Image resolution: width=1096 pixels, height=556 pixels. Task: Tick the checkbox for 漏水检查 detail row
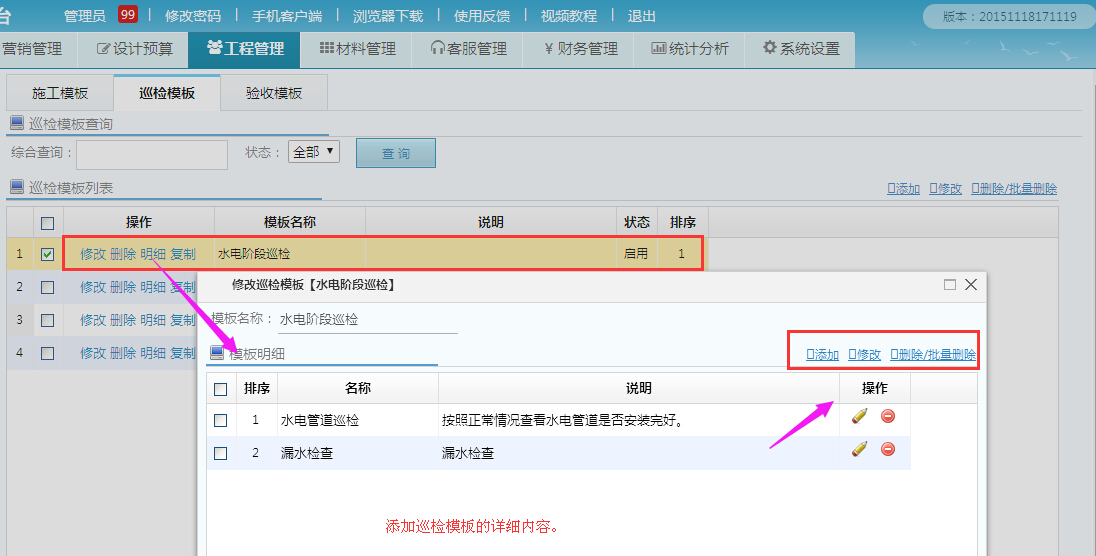(221, 453)
